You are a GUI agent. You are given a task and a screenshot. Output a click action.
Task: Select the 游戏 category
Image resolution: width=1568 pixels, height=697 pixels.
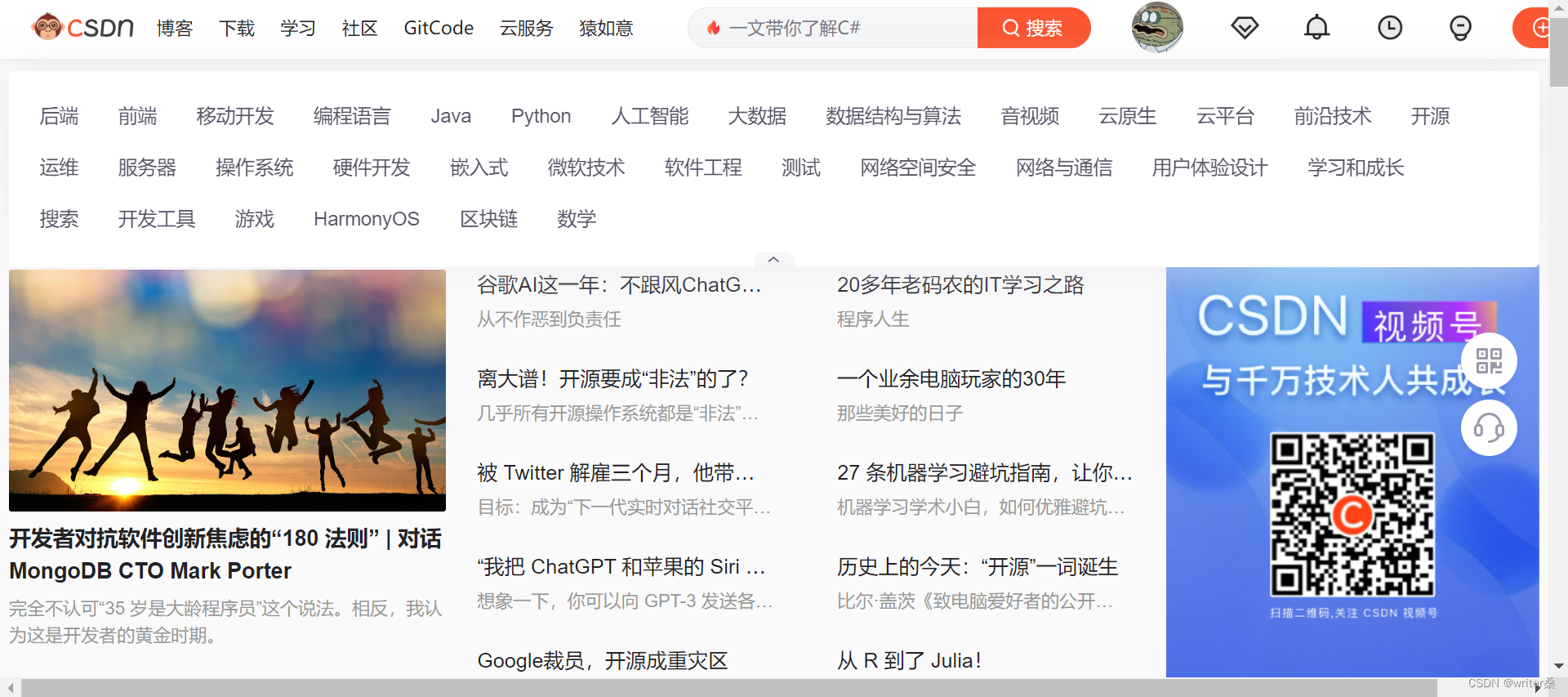click(254, 219)
